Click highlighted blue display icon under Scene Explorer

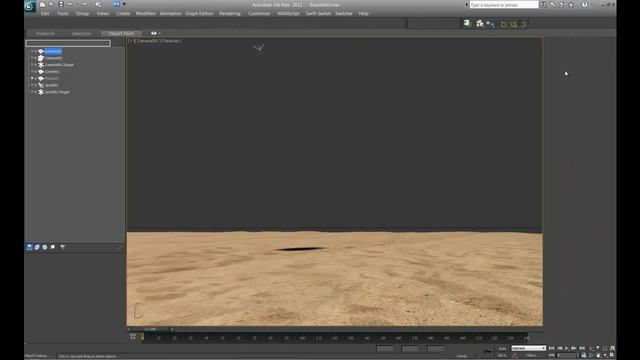[29, 247]
